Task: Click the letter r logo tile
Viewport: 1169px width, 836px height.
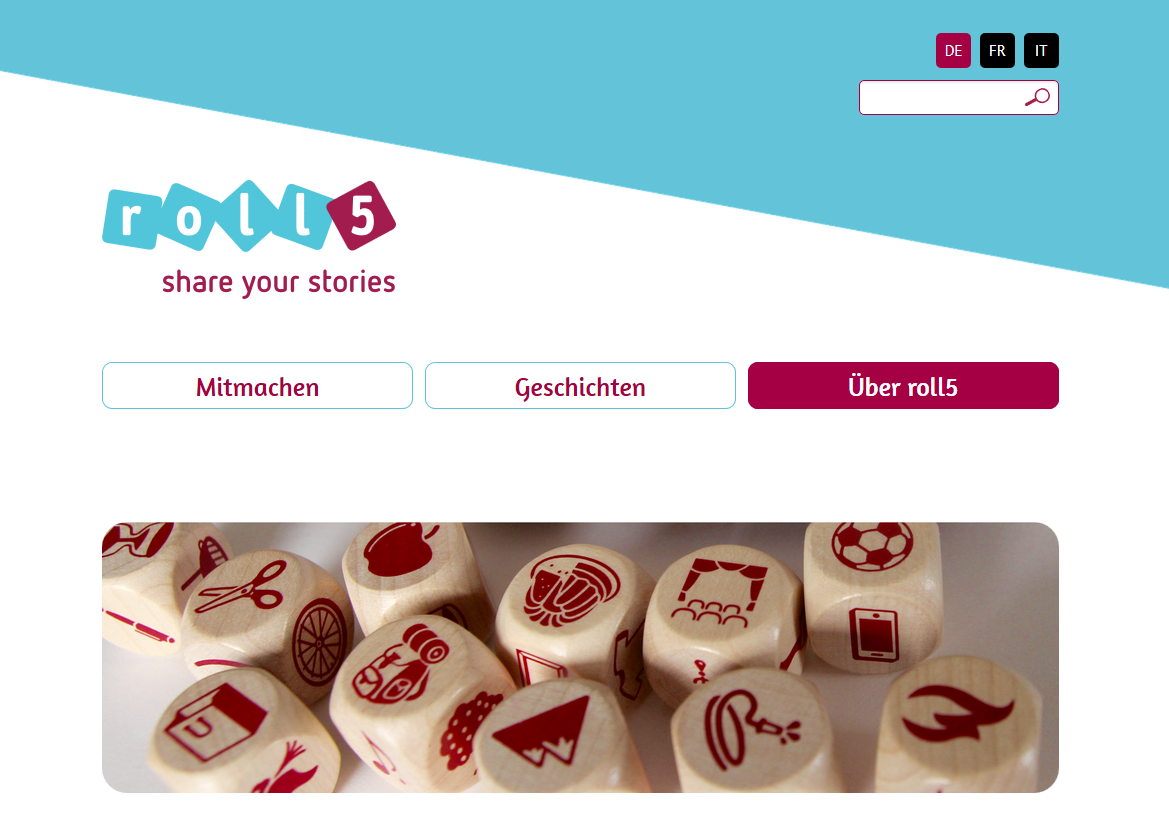Action: (x=132, y=219)
